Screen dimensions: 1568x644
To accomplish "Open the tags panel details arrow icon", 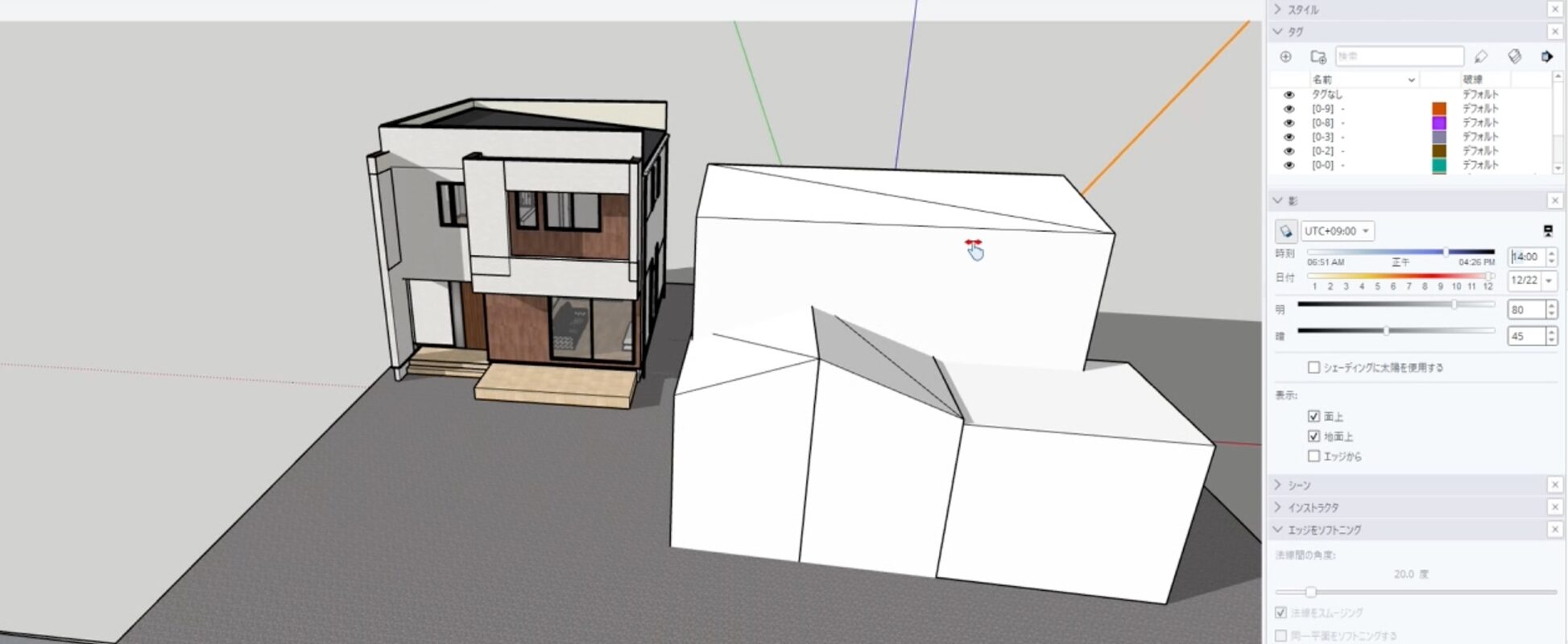I will coord(1546,56).
